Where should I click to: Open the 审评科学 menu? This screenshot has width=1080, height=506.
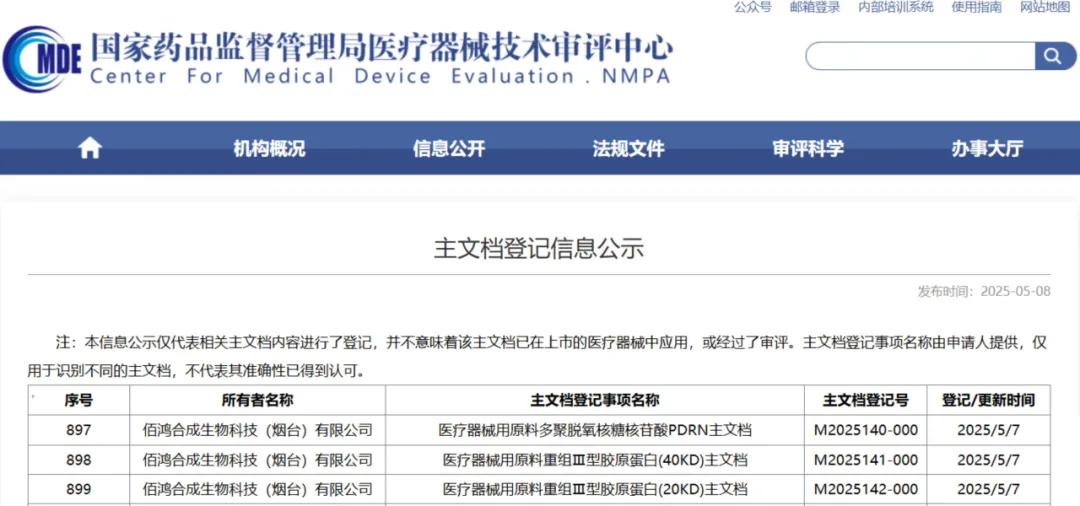(809, 148)
